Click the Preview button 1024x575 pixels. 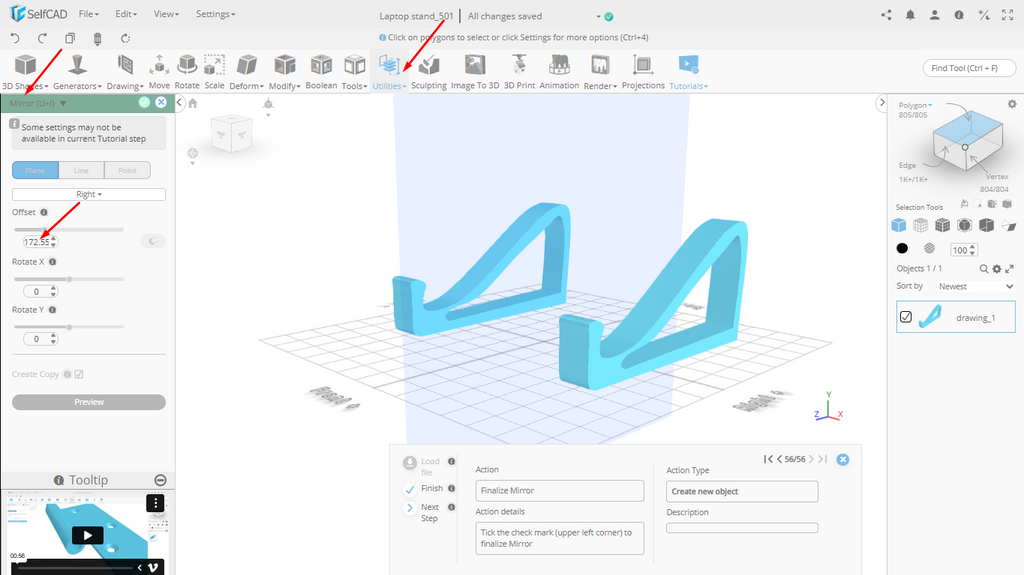pyautogui.click(x=89, y=402)
